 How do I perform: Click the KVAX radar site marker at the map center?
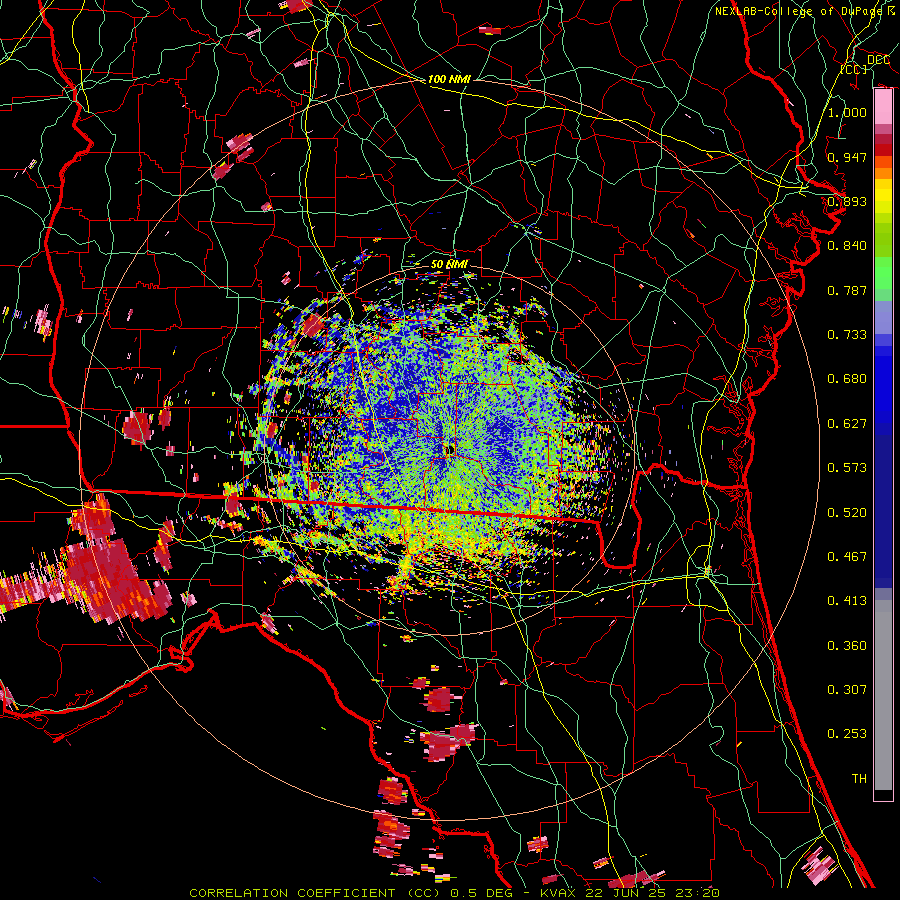[x=449, y=449]
